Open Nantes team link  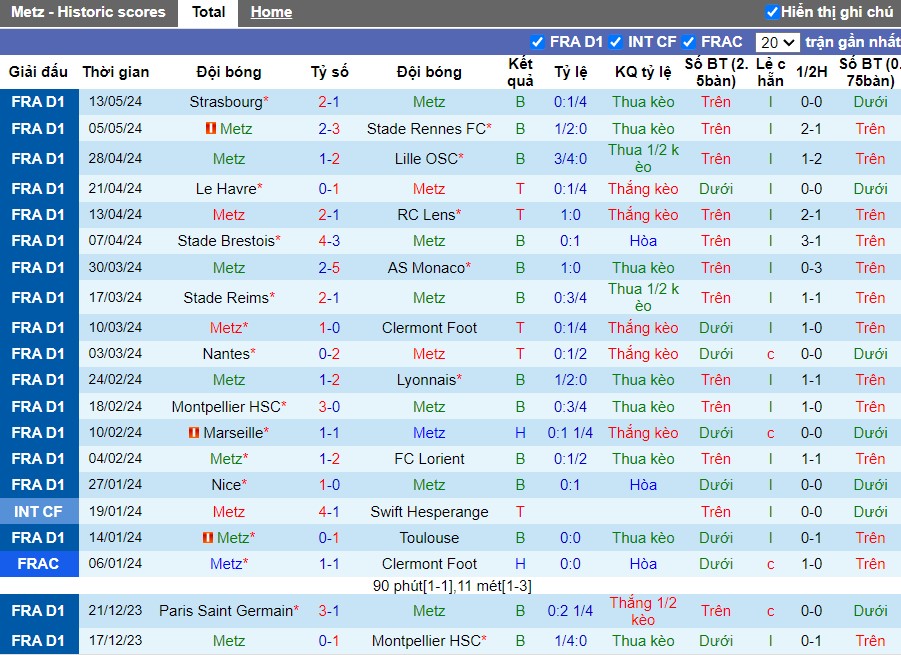[x=226, y=353]
